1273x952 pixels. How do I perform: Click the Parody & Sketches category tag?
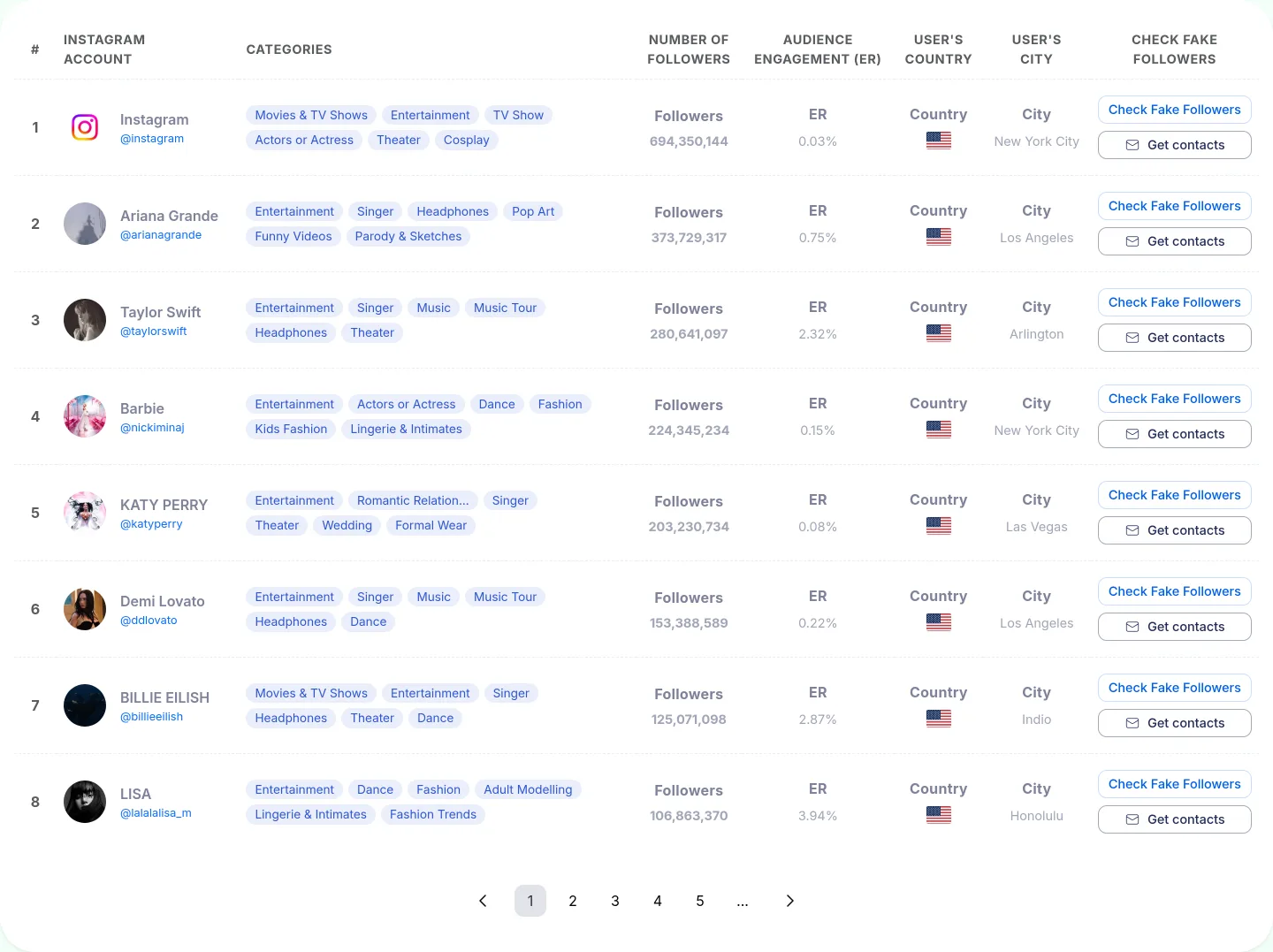pyautogui.click(x=408, y=236)
